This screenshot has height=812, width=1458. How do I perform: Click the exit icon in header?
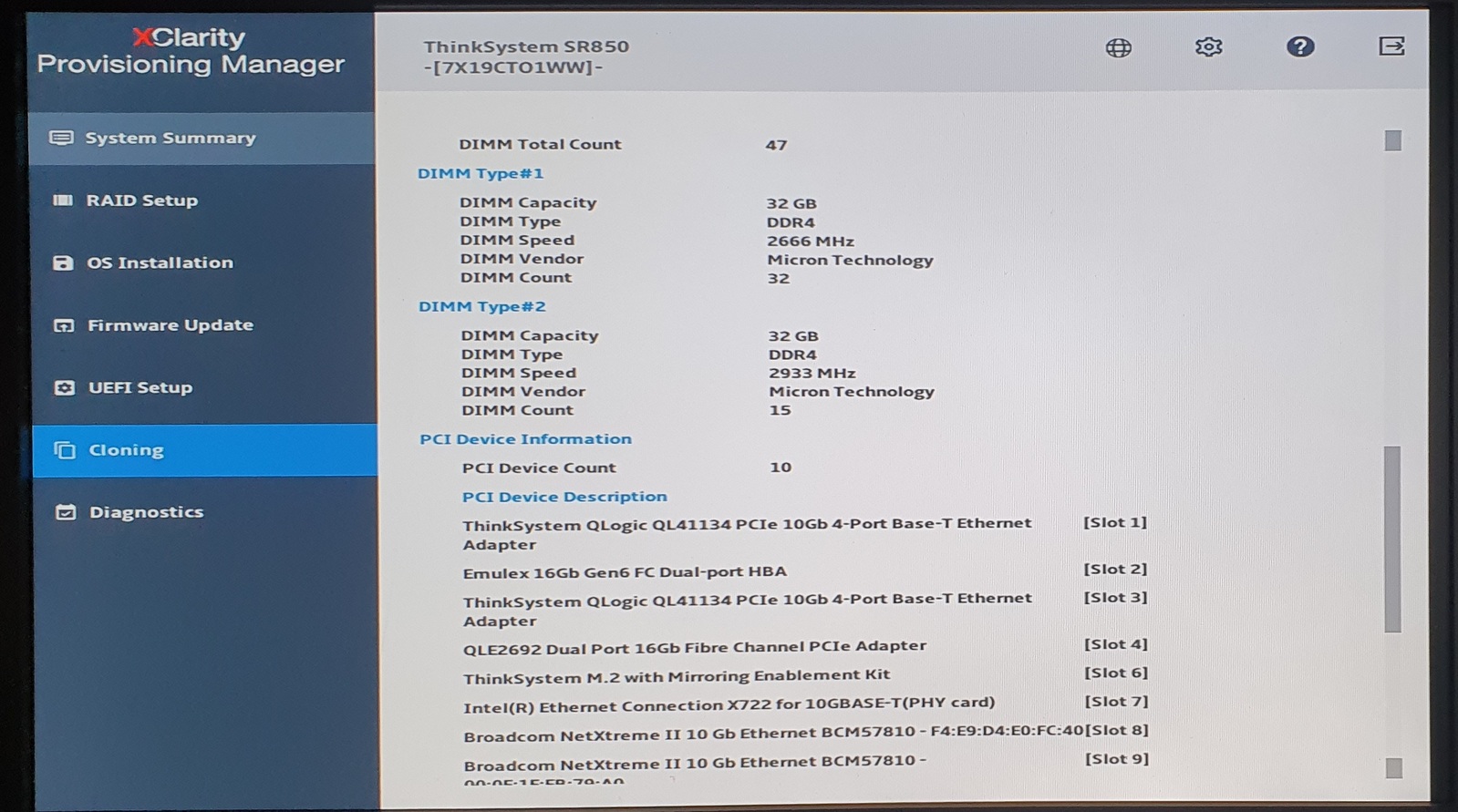tap(1391, 46)
